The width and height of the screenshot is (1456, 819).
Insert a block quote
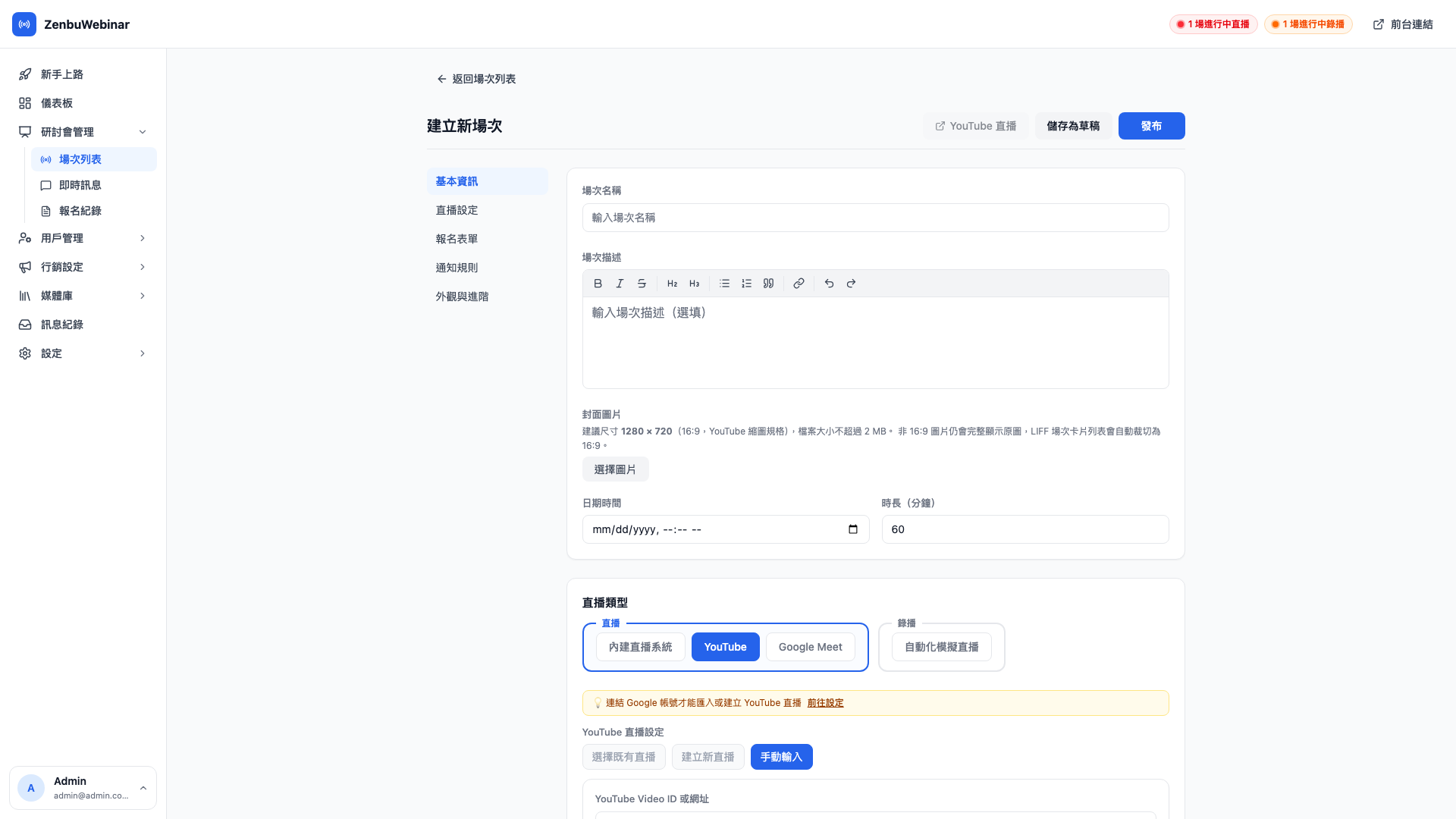[768, 284]
